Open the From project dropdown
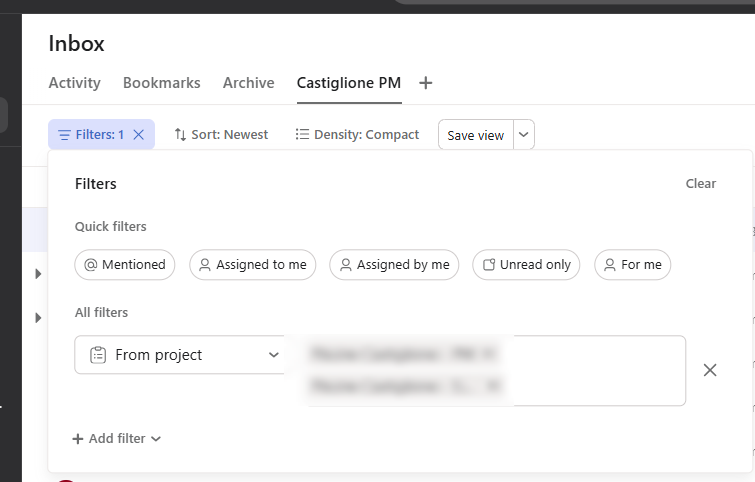 pyautogui.click(x=183, y=355)
